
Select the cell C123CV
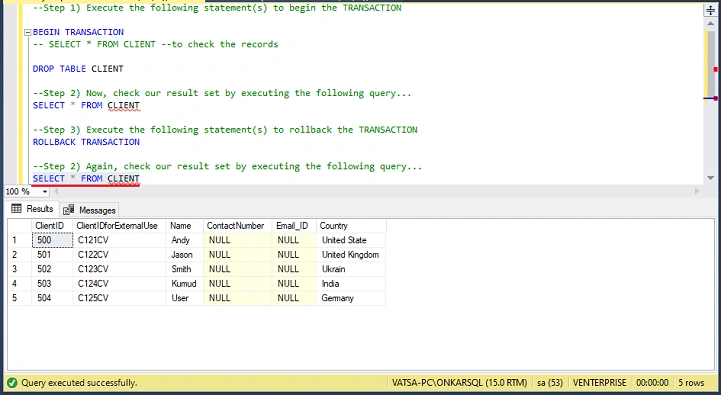coord(119,269)
